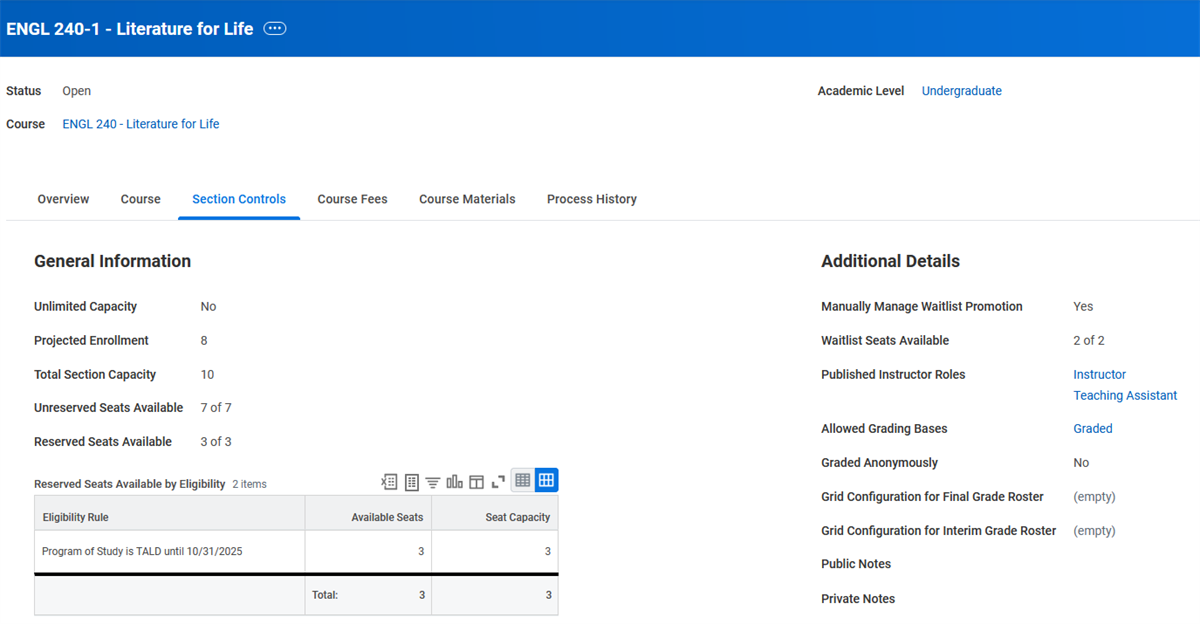Open the column layout icon in grid toolbar
Image resolution: width=1200 pixels, height=624 pixels.
point(476,482)
